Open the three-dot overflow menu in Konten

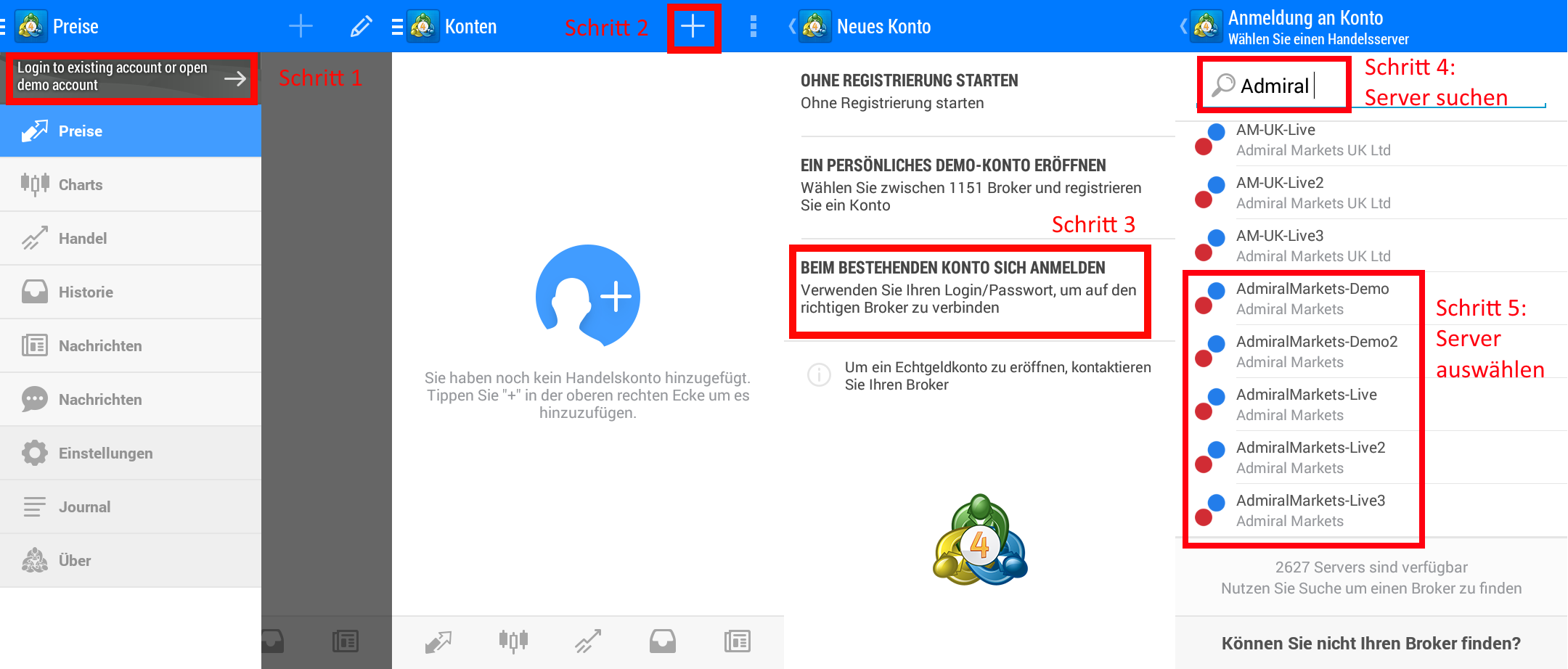point(753,27)
